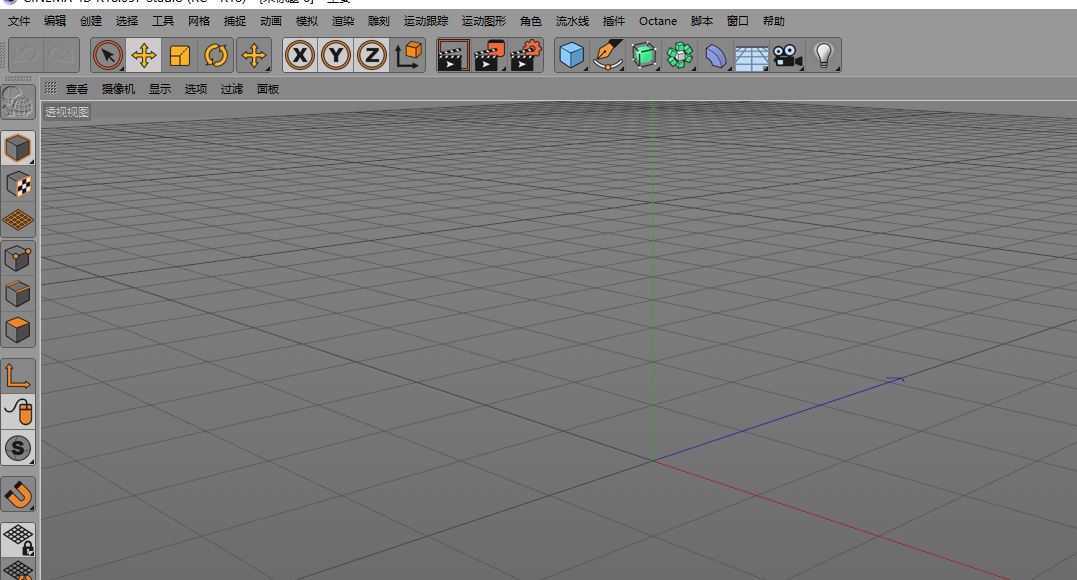This screenshot has height=580, width=1077.
Task: Toggle Tweak mode mouse icon
Action: coord(18,412)
